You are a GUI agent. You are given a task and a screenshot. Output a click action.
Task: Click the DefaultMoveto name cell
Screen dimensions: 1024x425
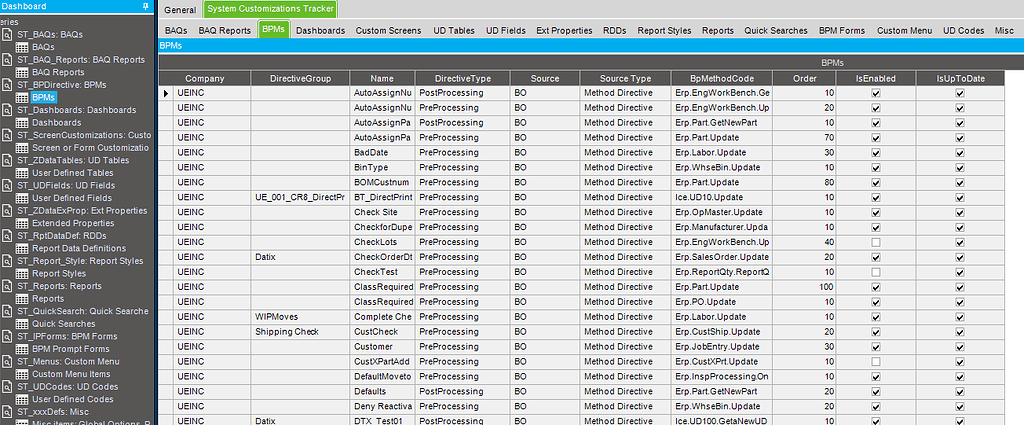(383, 377)
